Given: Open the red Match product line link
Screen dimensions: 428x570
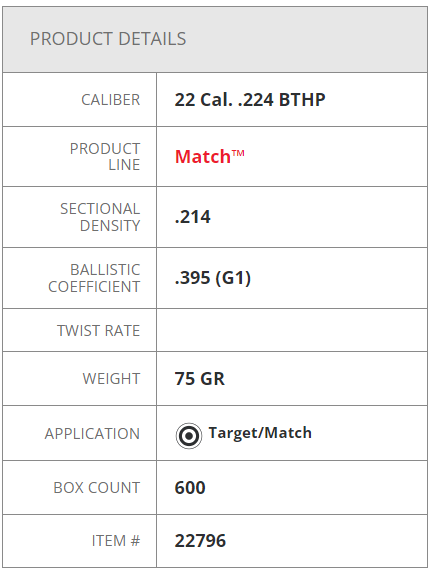Looking at the screenshot, I should coord(209,157).
